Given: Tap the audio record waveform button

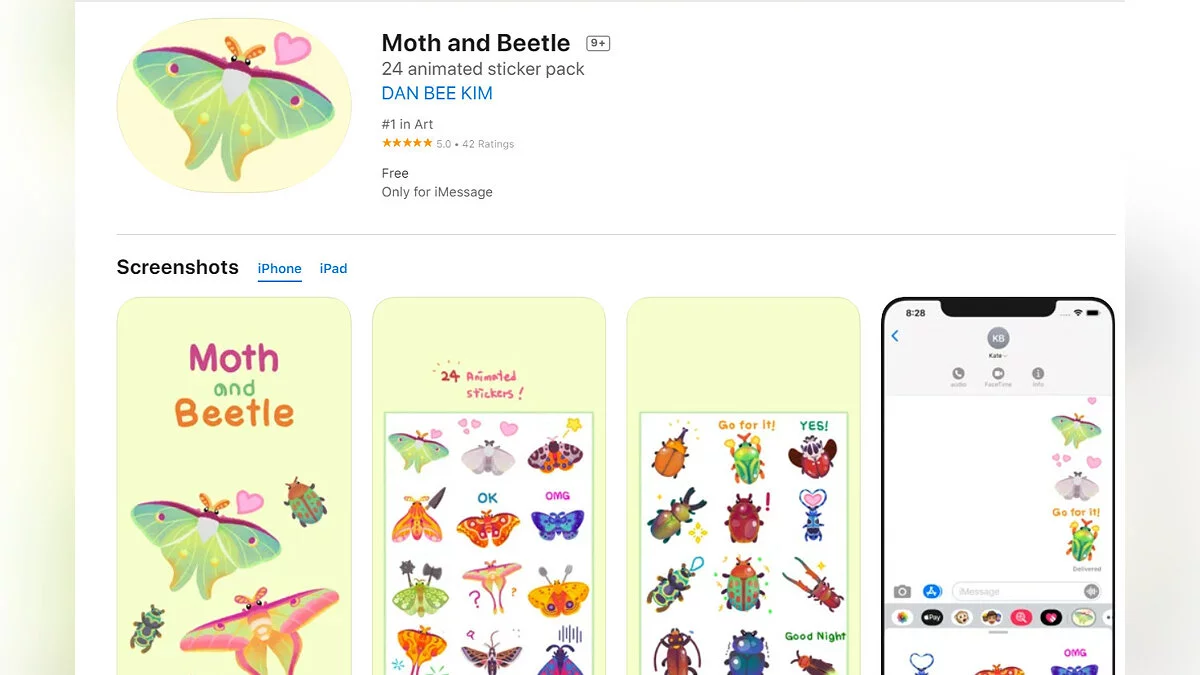Looking at the screenshot, I should 1091,592.
